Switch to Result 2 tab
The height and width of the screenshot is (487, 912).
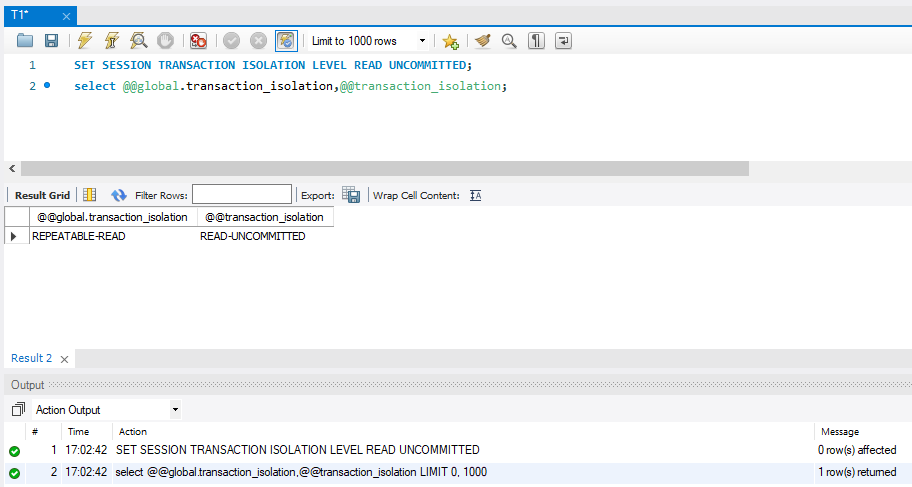click(x=31, y=358)
